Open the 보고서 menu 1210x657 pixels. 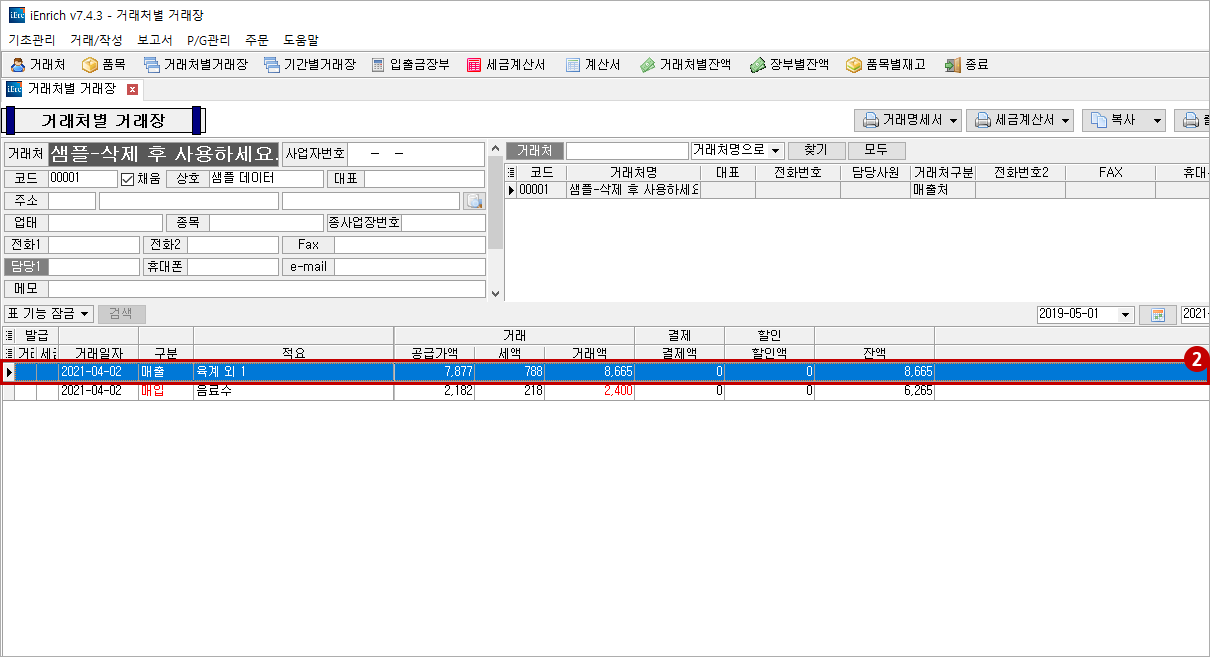pos(154,40)
